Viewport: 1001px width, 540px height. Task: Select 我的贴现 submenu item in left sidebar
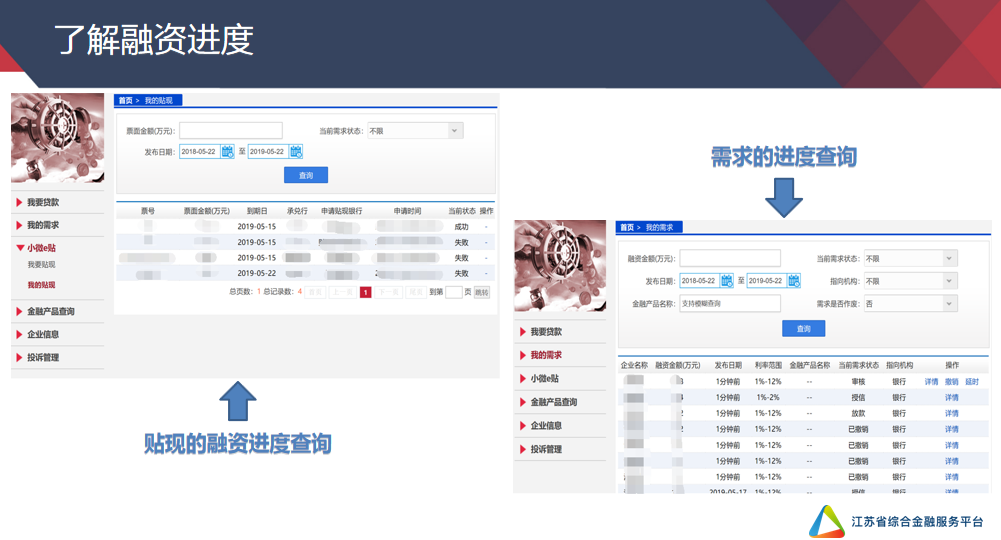click(41, 285)
